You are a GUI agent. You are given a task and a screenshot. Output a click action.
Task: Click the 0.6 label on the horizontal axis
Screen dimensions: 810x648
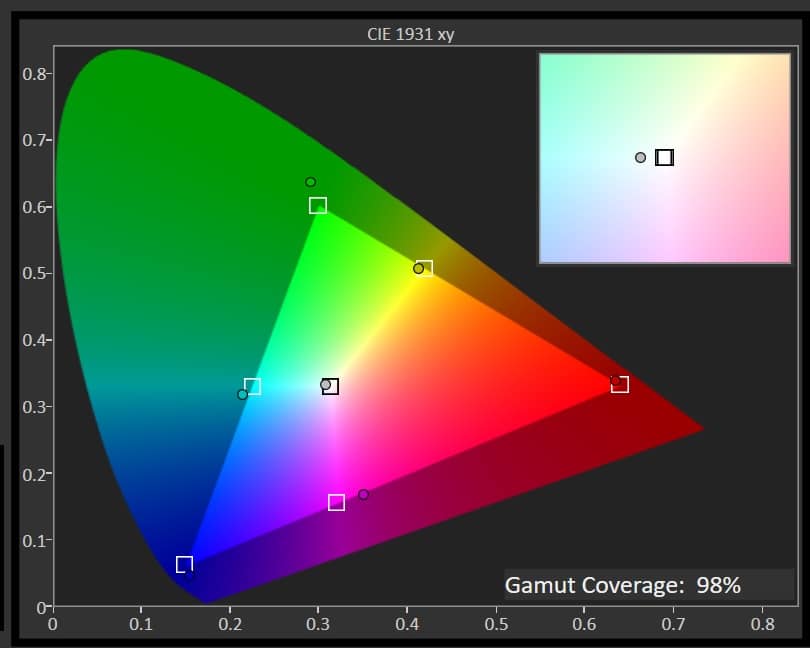(x=584, y=624)
